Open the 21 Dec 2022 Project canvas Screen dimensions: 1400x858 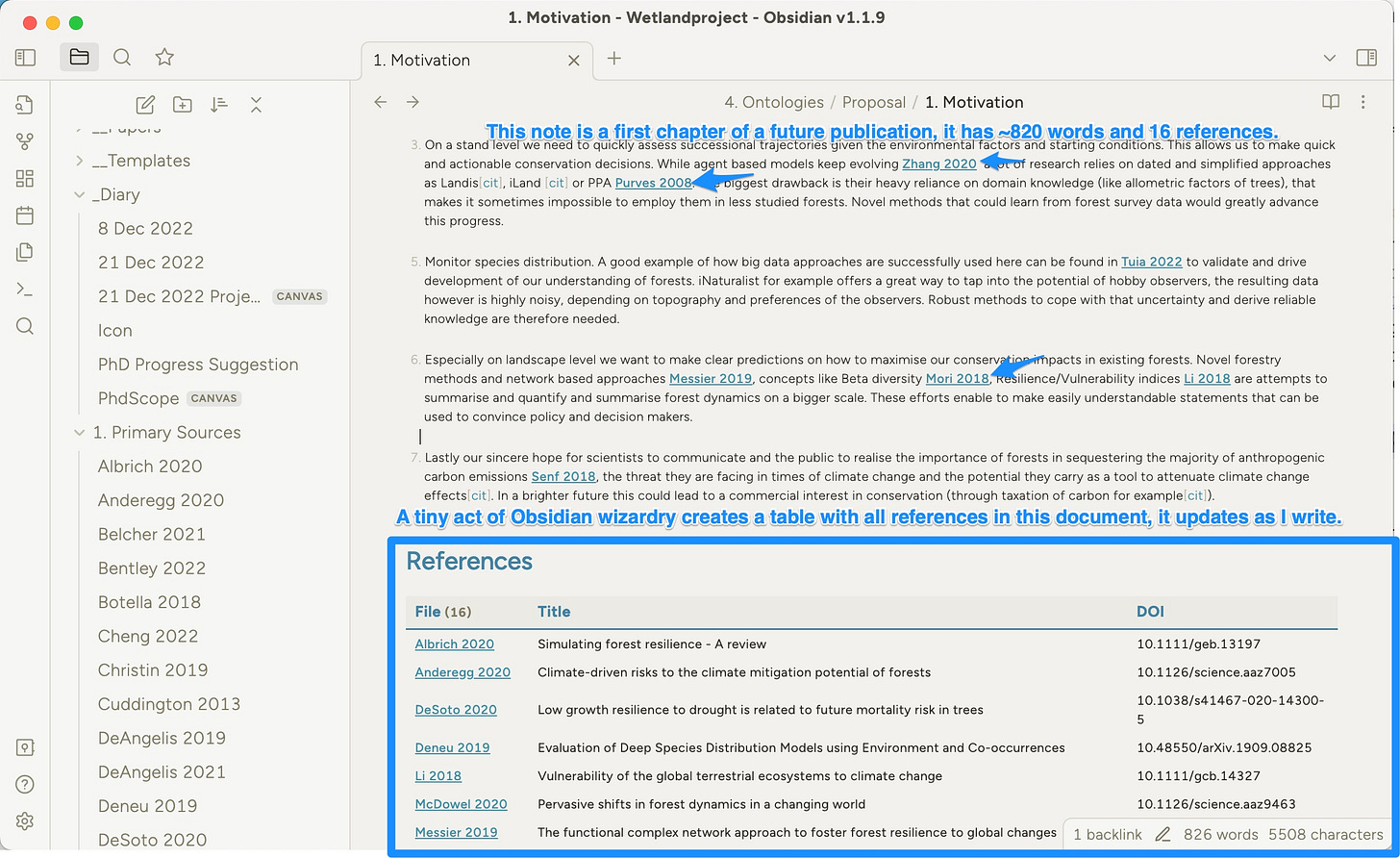[213, 296]
